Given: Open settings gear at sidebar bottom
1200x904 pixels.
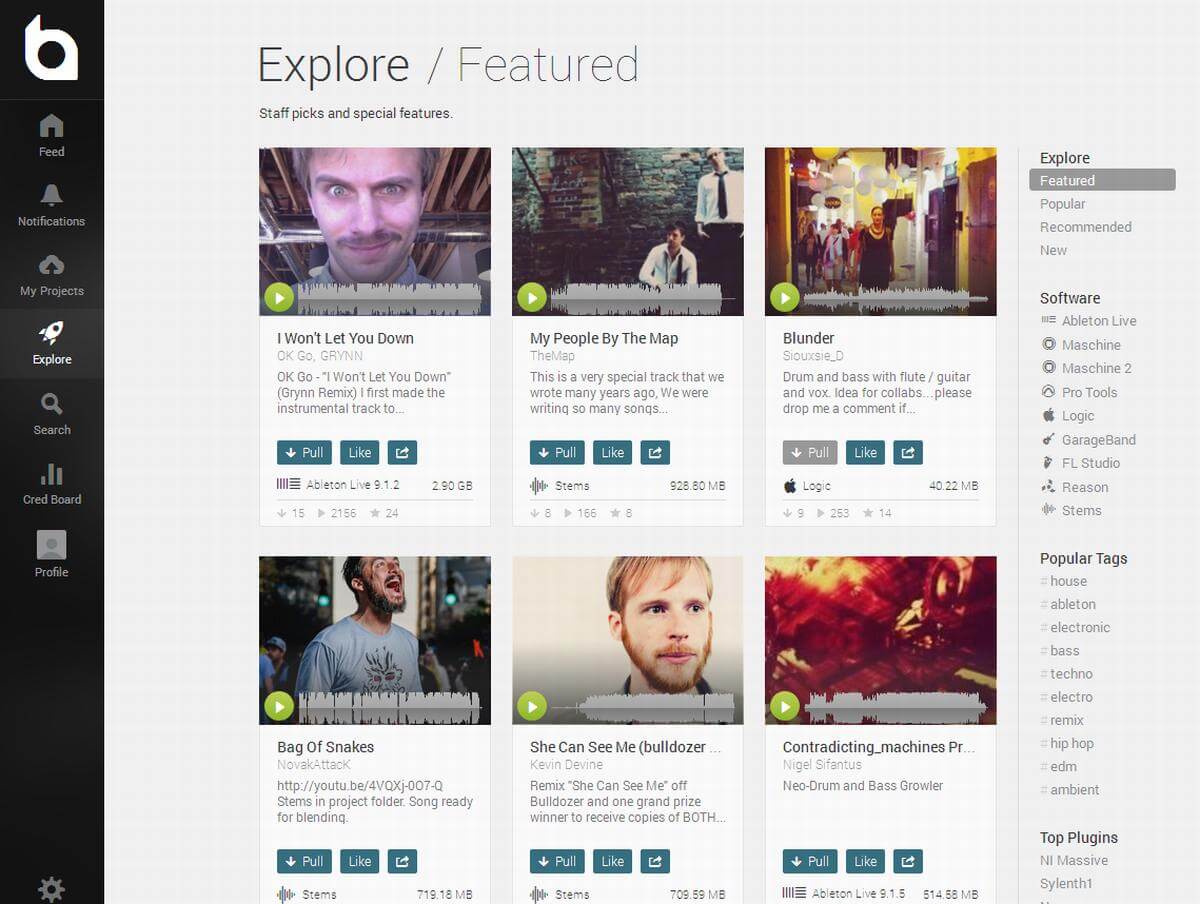Looking at the screenshot, I should pyautogui.click(x=51, y=889).
